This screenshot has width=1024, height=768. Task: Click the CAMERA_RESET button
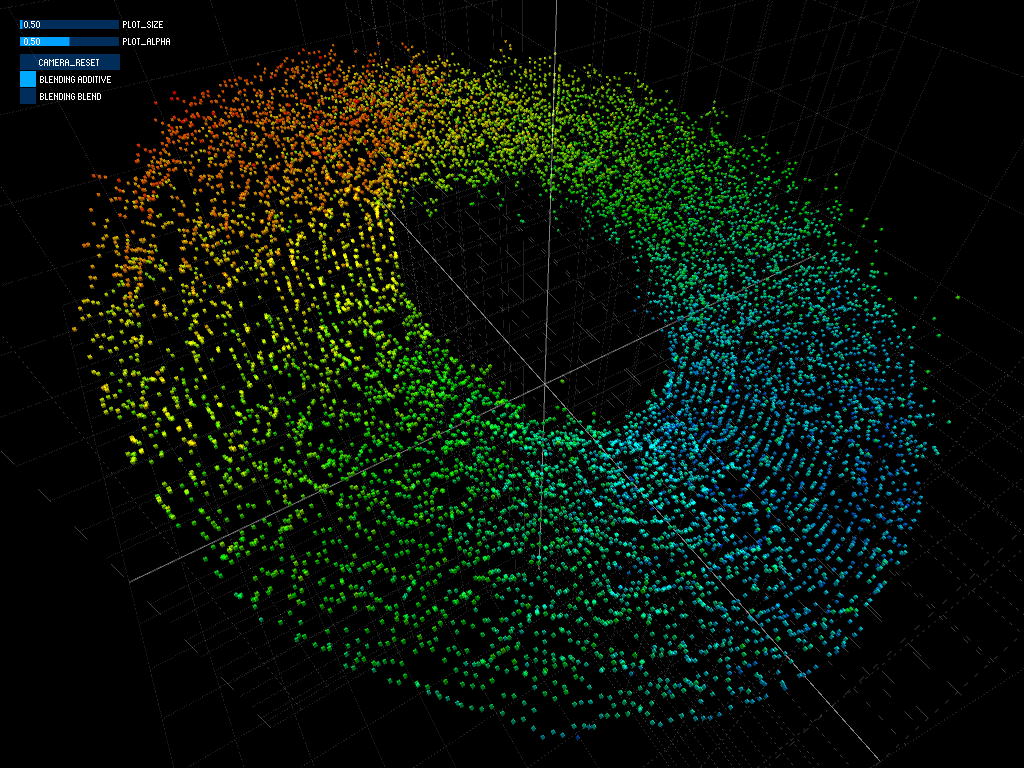pos(69,63)
